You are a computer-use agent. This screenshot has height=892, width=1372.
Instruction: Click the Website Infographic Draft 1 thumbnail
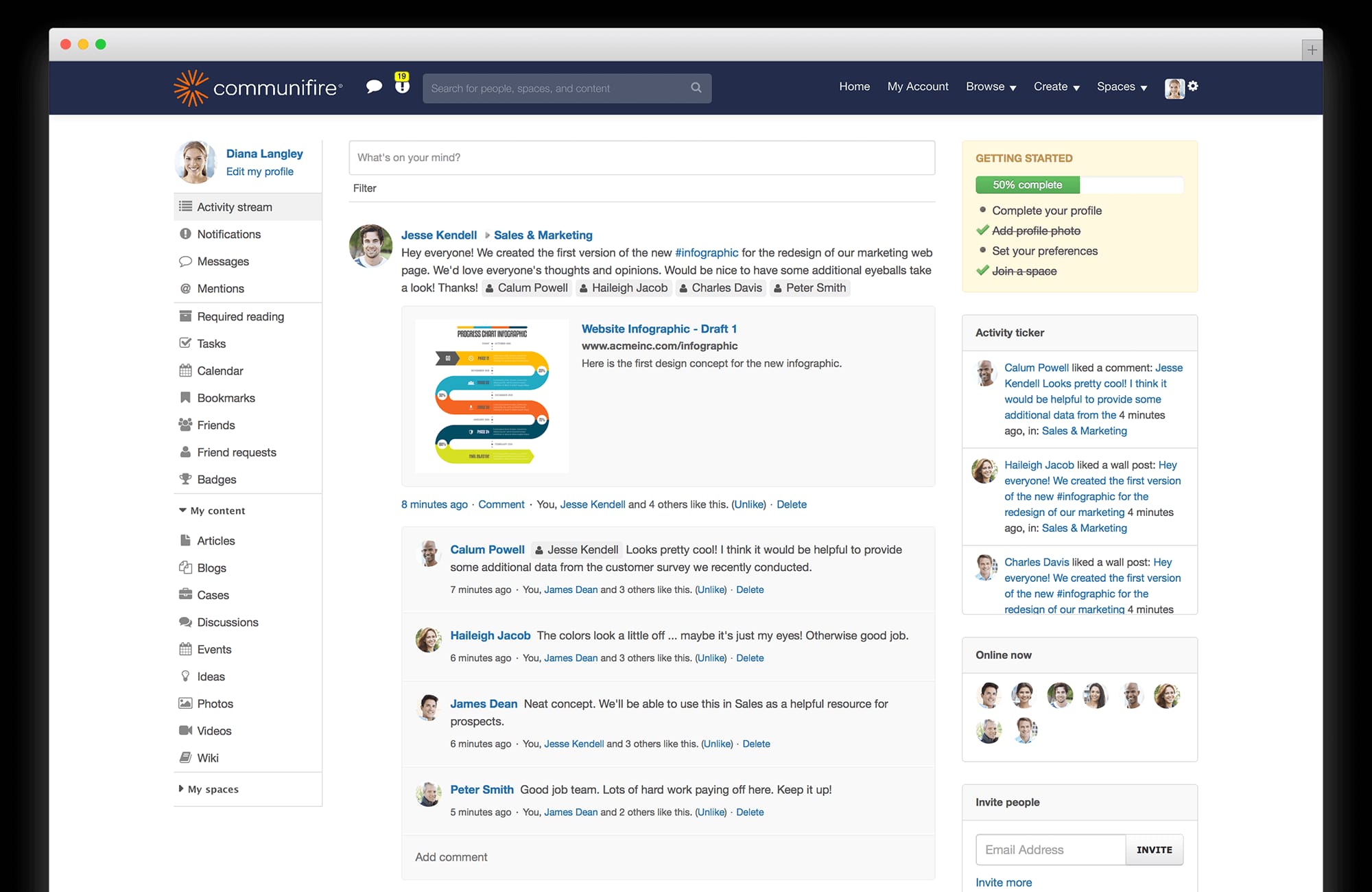point(491,396)
